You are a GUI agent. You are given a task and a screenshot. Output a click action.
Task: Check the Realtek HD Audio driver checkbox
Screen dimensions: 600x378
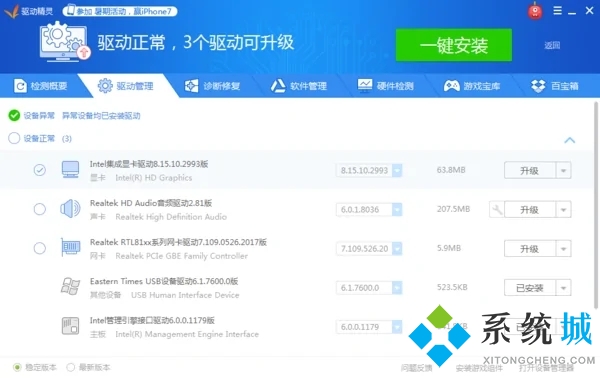click(40, 209)
